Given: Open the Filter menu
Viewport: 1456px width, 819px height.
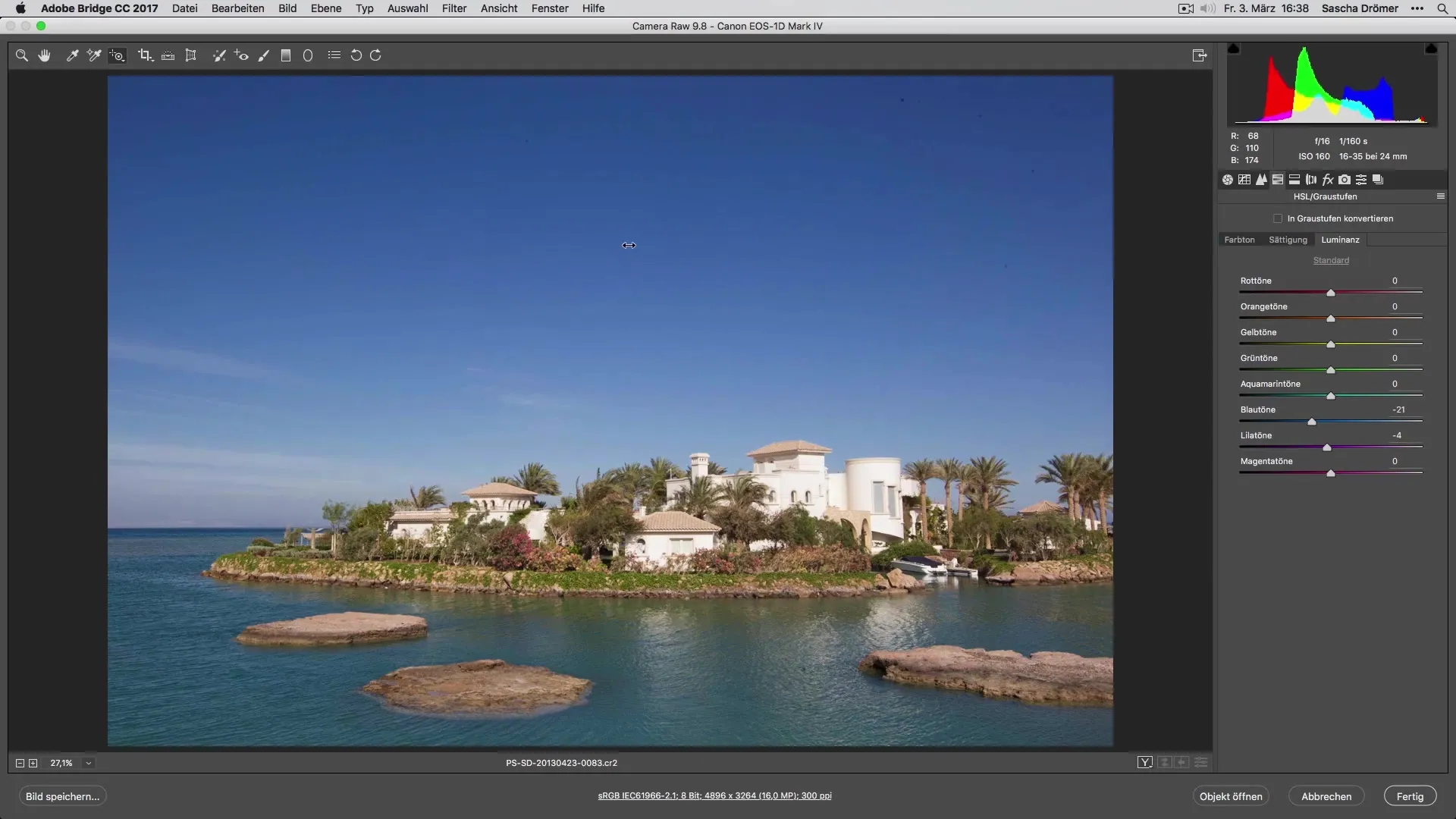Looking at the screenshot, I should pyautogui.click(x=454, y=8).
